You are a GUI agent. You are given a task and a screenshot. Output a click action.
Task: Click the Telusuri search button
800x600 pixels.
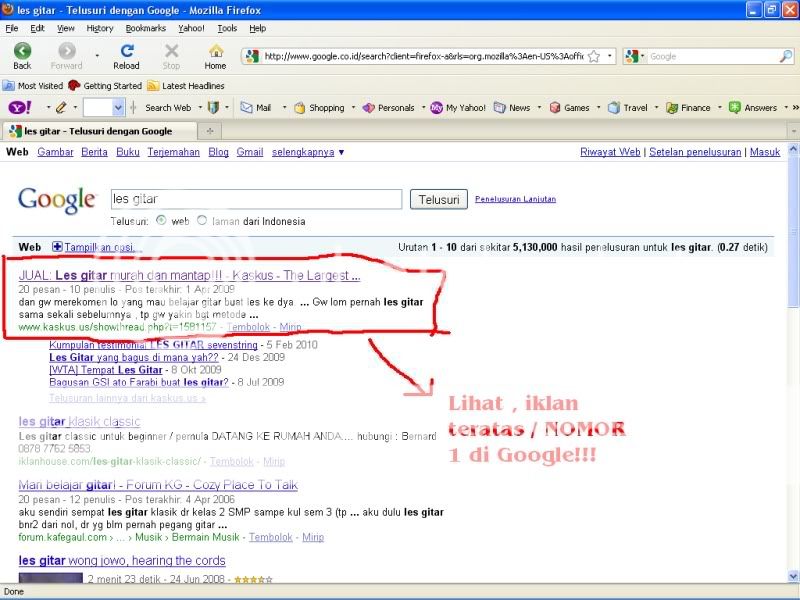(439, 199)
